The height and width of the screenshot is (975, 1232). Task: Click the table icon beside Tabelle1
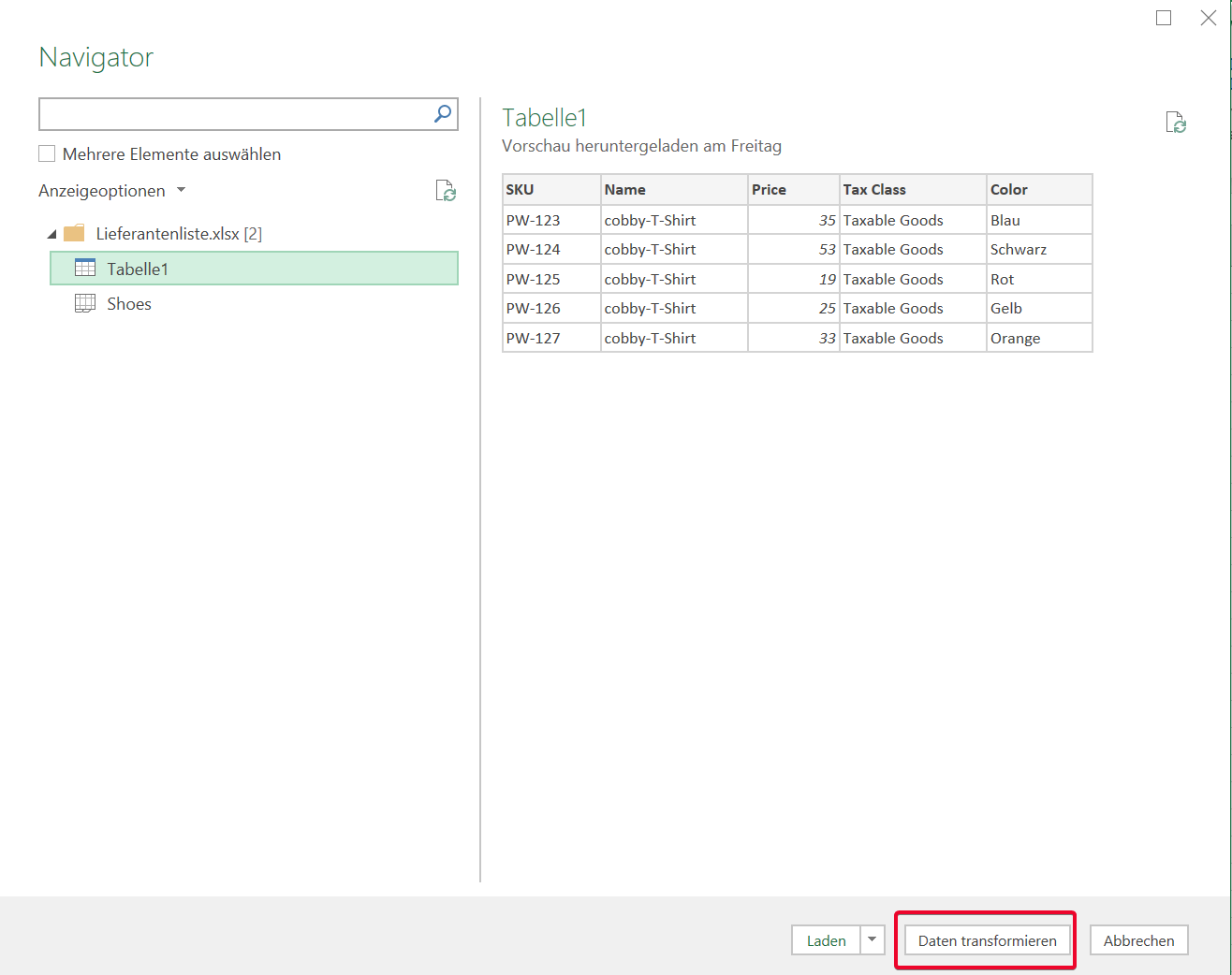click(x=85, y=268)
